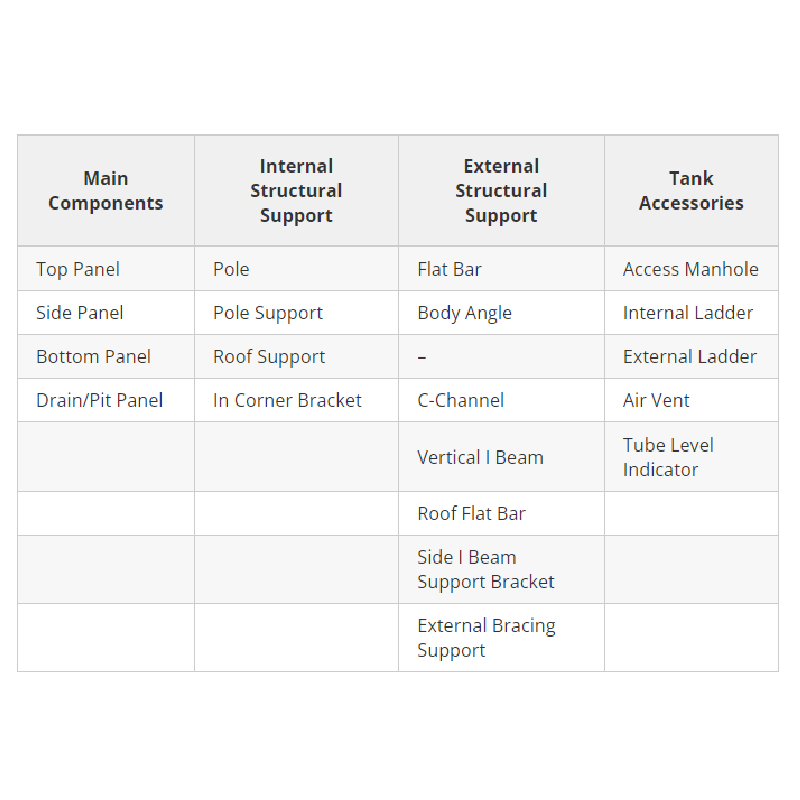
Task: Click the C-Channel cell
Action: pyautogui.click(x=460, y=400)
